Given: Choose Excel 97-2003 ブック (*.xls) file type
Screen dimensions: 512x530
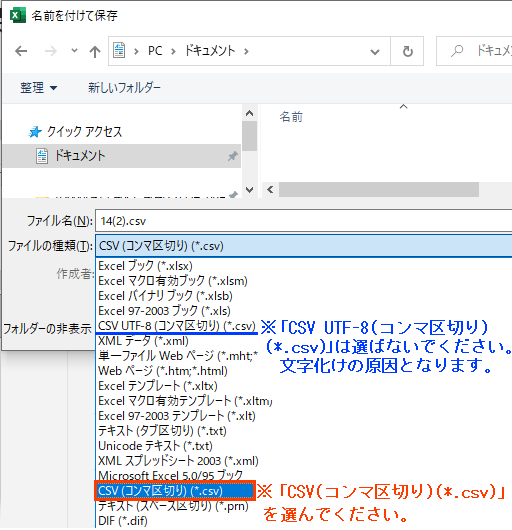Looking at the screenshot, I should (x=164, y=311).
